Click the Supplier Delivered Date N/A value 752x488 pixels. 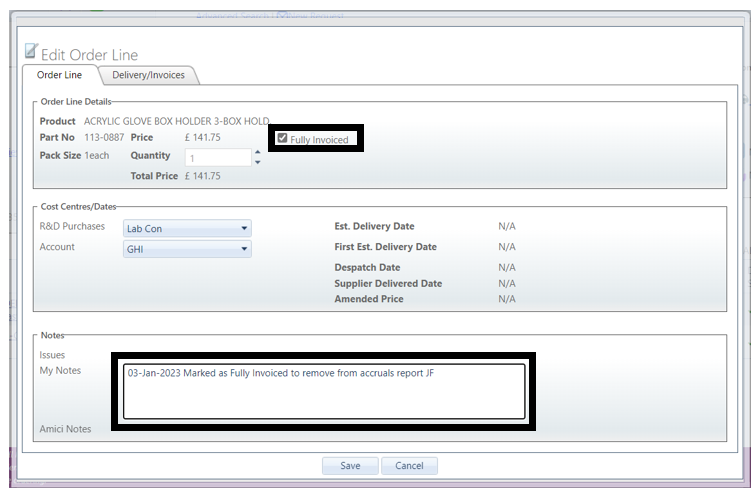(x=507, y=283)
